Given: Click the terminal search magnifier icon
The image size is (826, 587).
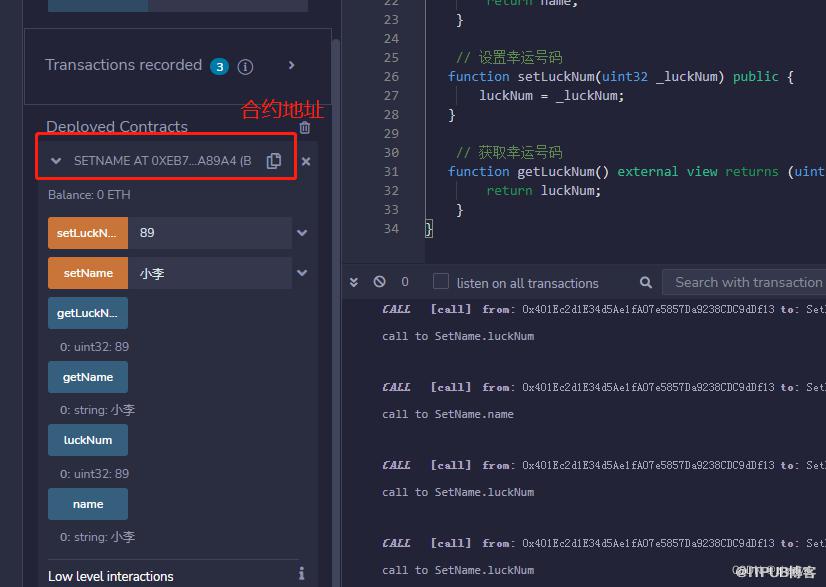Looking at the screenshot, I should tap(646, 283).
